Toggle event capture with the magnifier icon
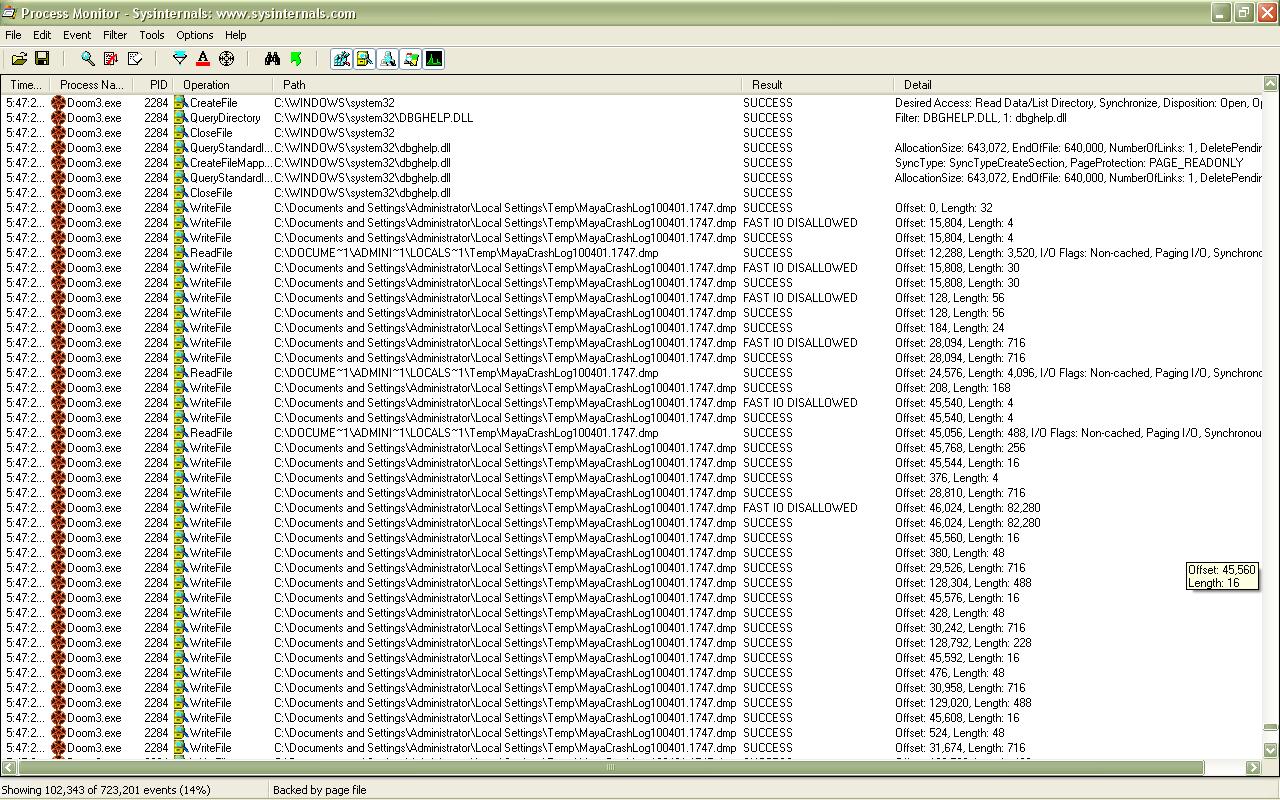This screenshot has height=800, width=1280. coord(88,59)
